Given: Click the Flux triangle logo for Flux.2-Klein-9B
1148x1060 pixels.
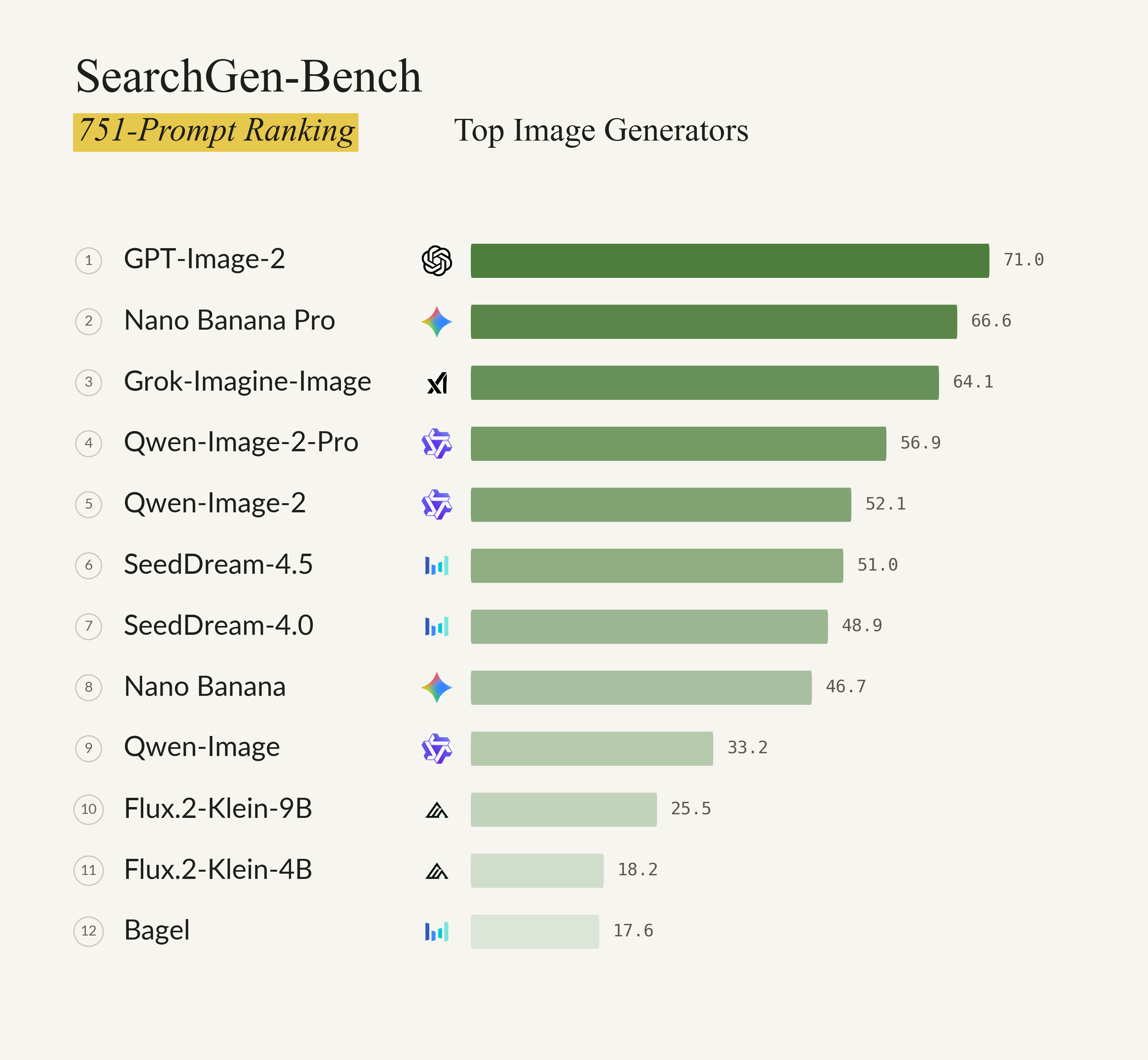Looking at the screenshot, I should tap(437, 810).
